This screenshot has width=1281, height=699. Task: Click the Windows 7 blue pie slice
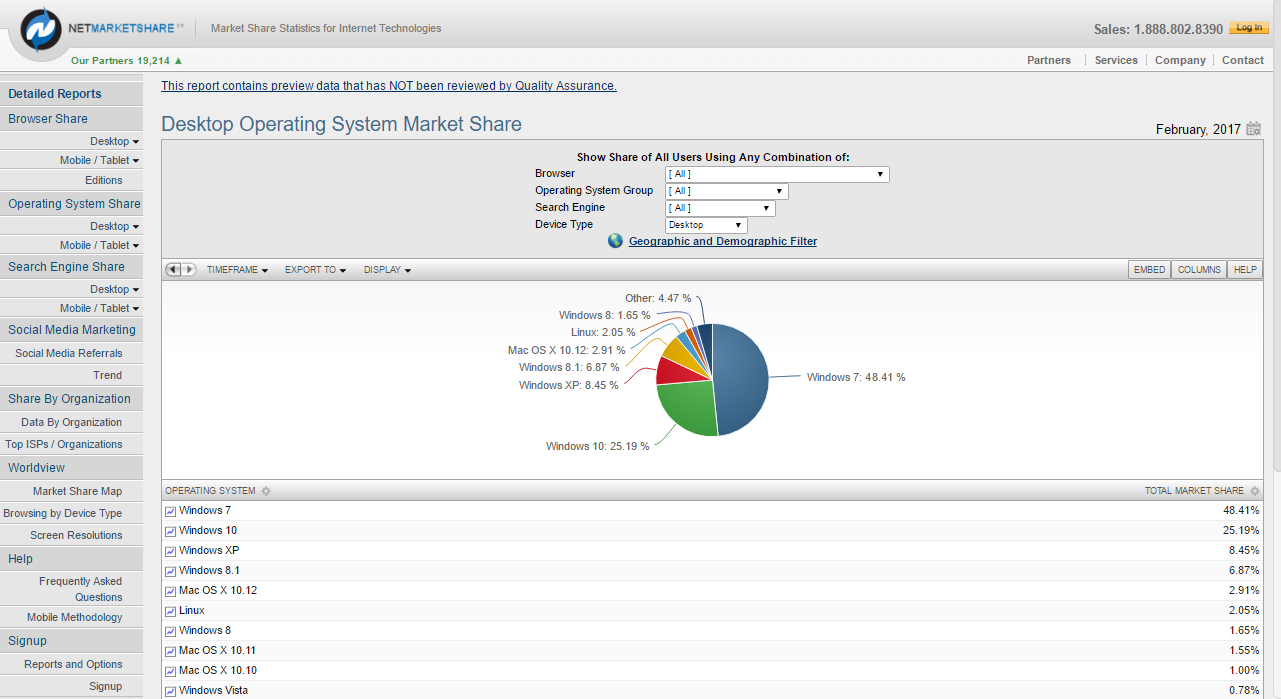click(x=742, y=380)
